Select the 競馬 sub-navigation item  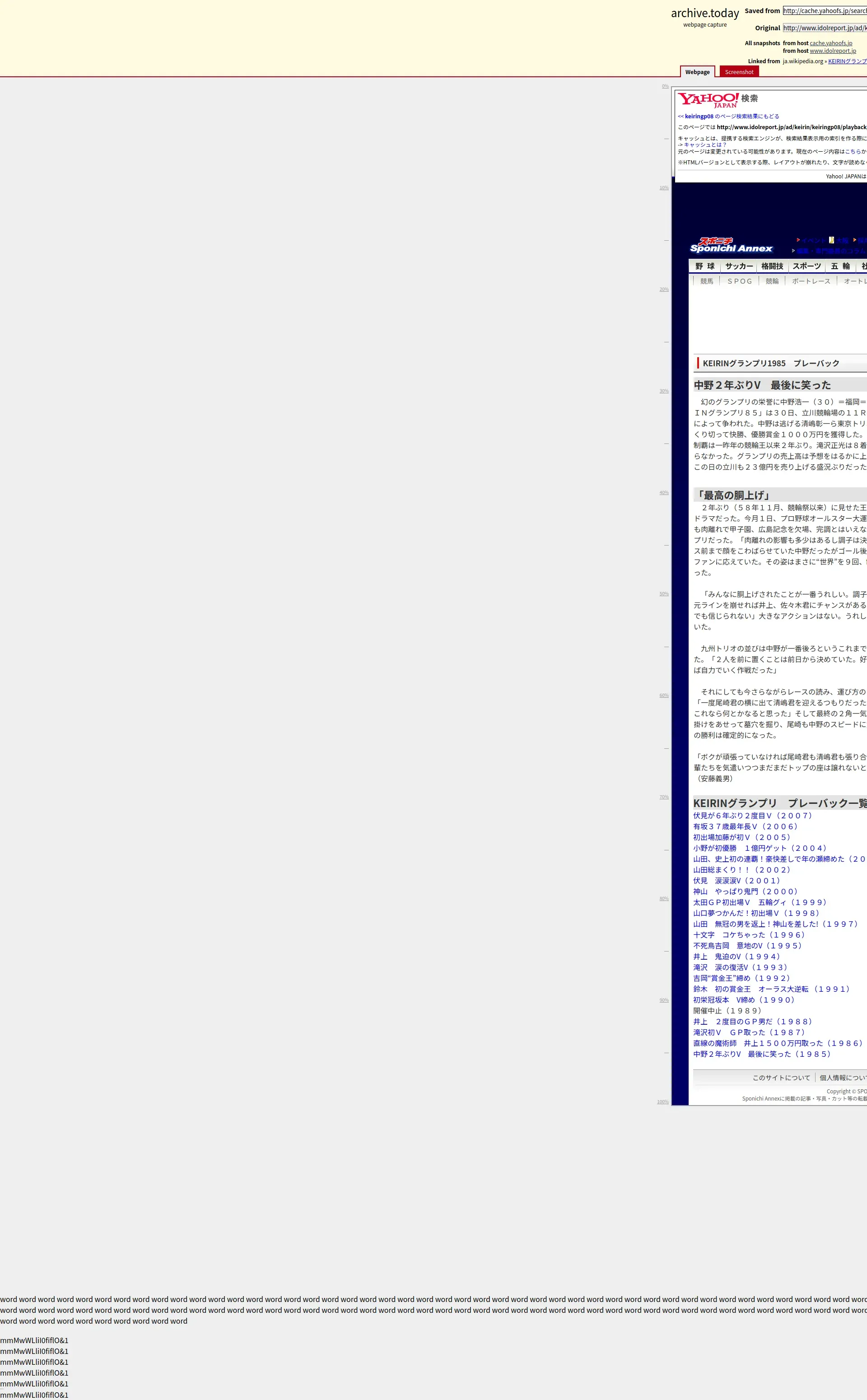click(706, 281)
